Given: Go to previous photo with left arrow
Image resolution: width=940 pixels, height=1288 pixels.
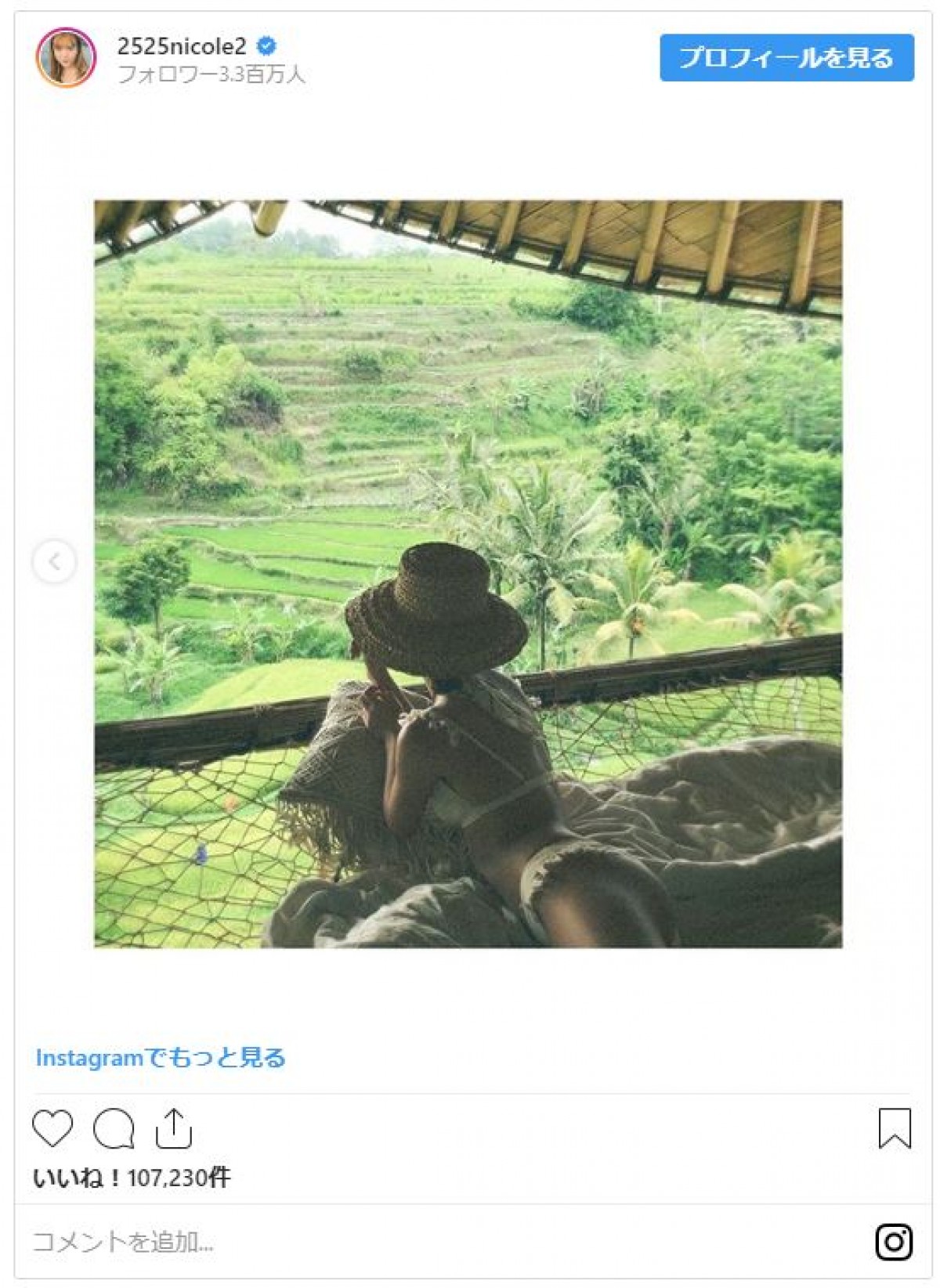Looking at the screenshot, I should 54,561.
